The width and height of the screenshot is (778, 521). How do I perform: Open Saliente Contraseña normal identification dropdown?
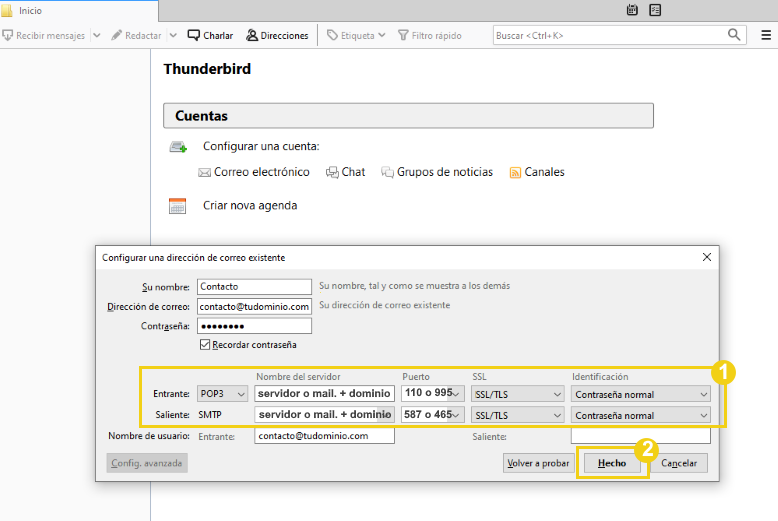641,415
